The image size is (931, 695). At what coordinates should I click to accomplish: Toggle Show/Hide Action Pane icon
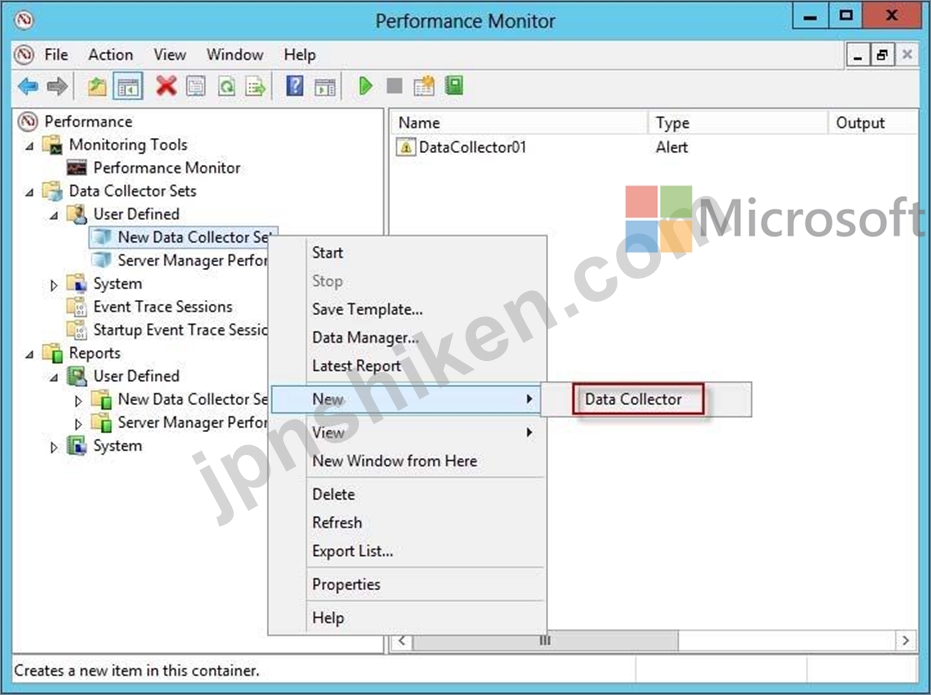[325, 87]
